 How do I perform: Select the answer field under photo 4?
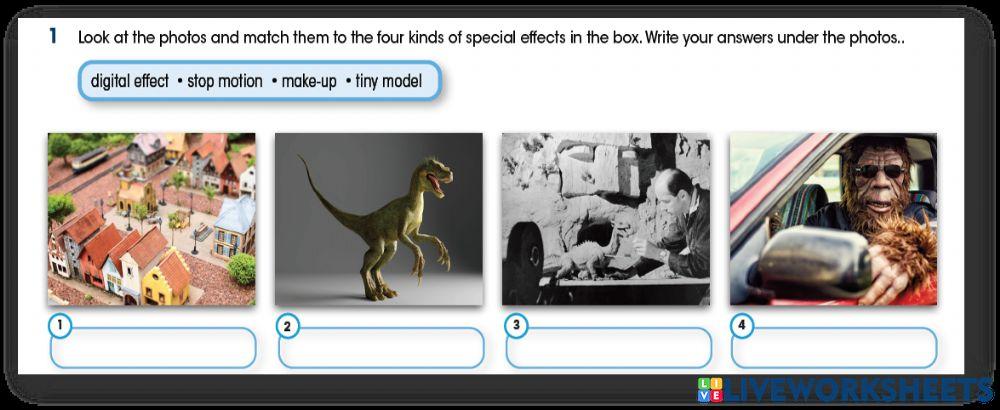tap(834, 349)
